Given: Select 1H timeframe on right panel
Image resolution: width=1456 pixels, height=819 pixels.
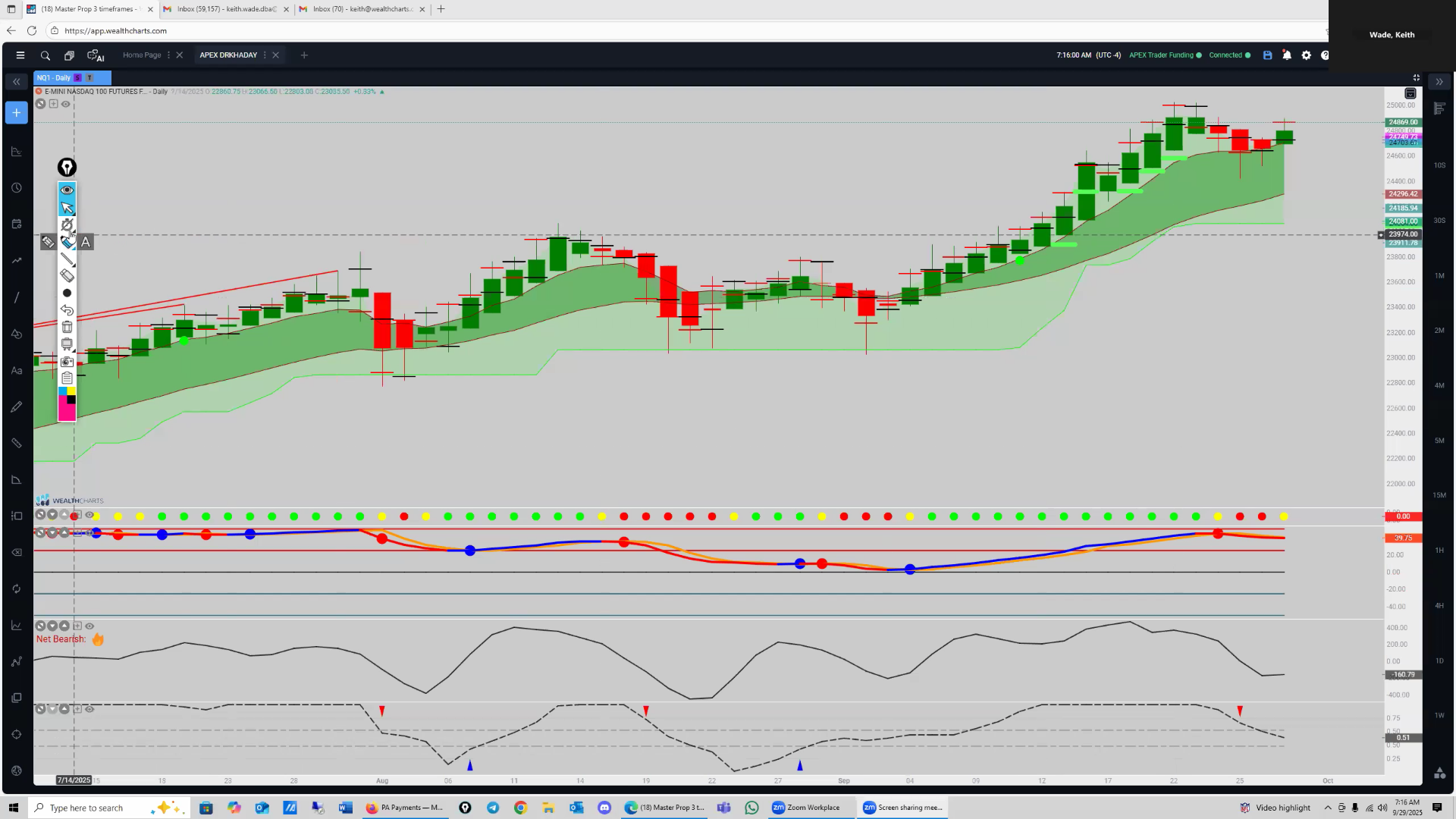Looking at the screenshot, I should (x=1439, y=551).
